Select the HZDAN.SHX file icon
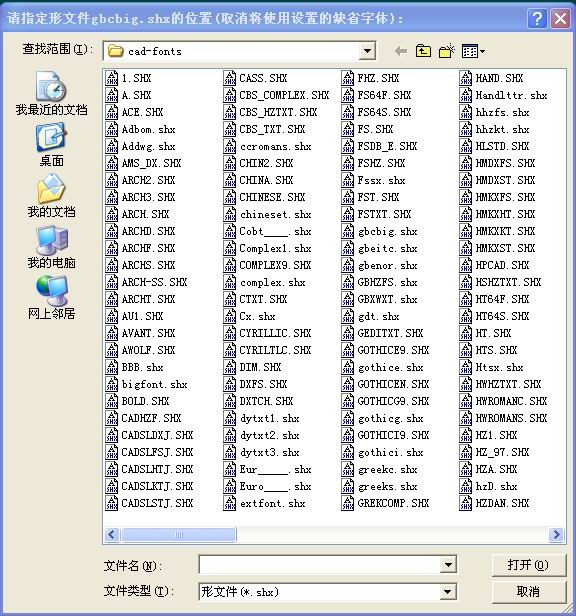The width and height of the screenshot is (576, 616). click(466, 503)
